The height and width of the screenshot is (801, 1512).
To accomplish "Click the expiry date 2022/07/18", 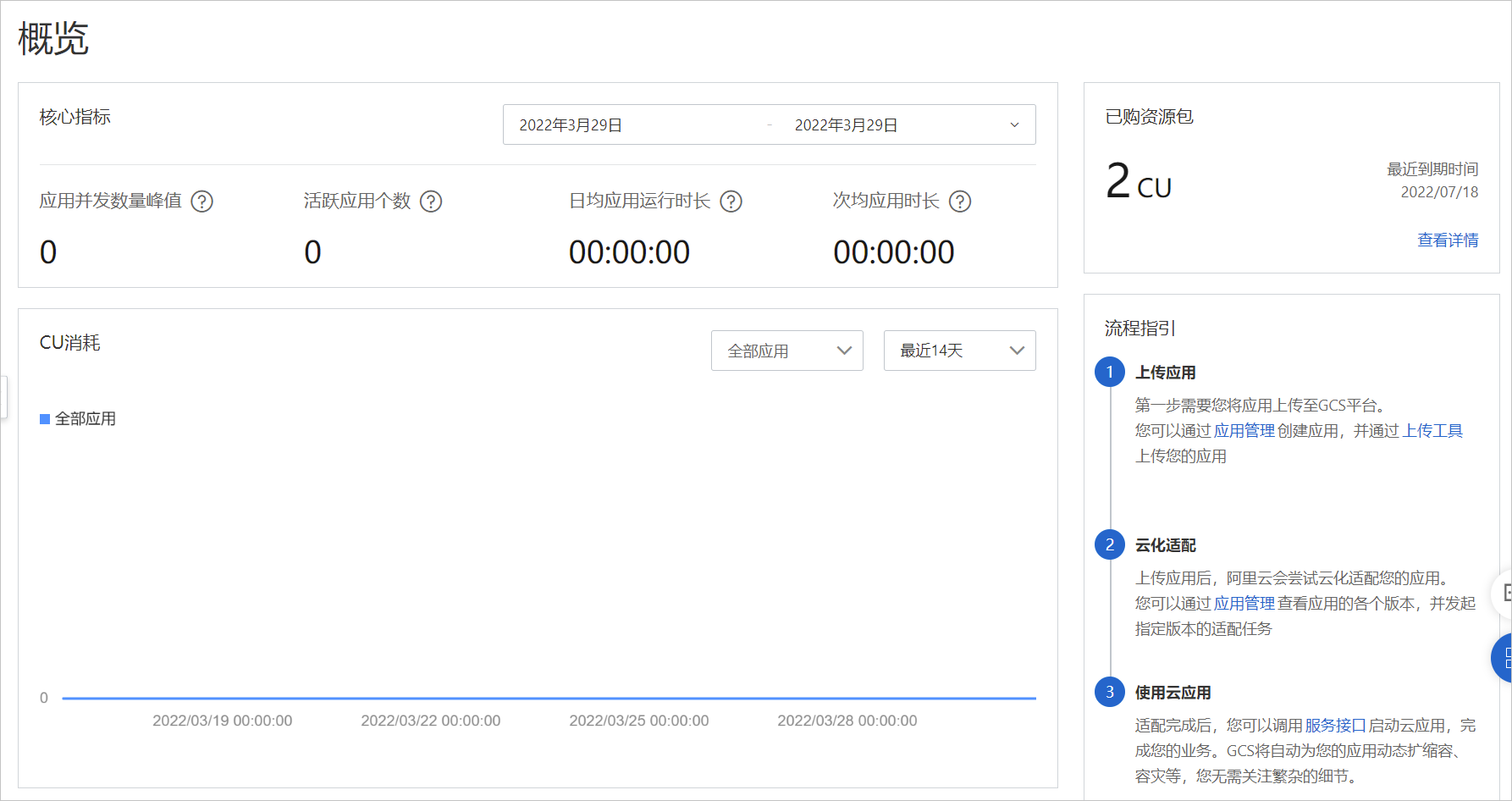I will coord(1439,192).
